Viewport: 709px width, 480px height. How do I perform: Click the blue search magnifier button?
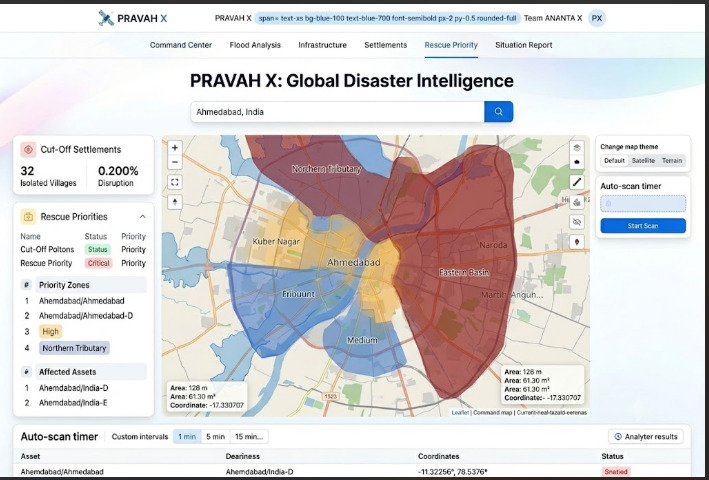click(498, 112)
